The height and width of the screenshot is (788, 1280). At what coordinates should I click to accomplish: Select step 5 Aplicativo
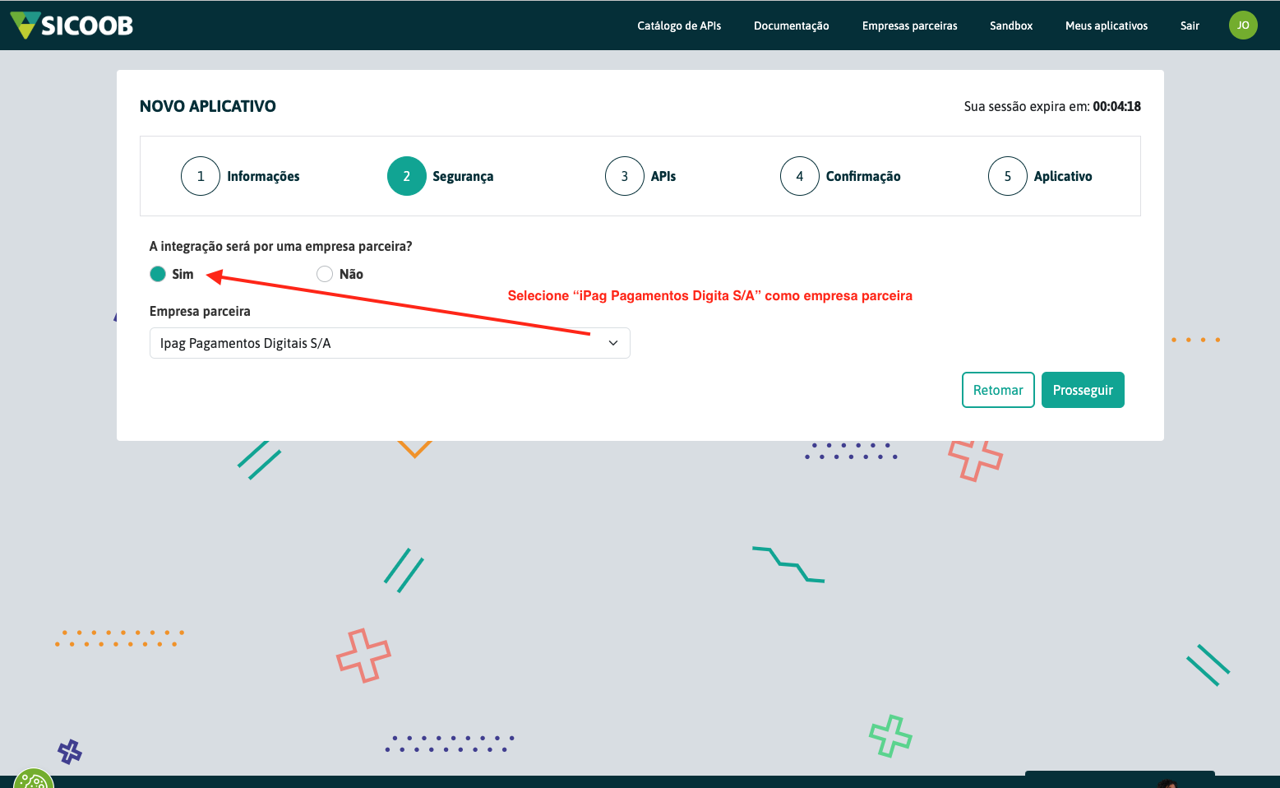pos(1040,176)
